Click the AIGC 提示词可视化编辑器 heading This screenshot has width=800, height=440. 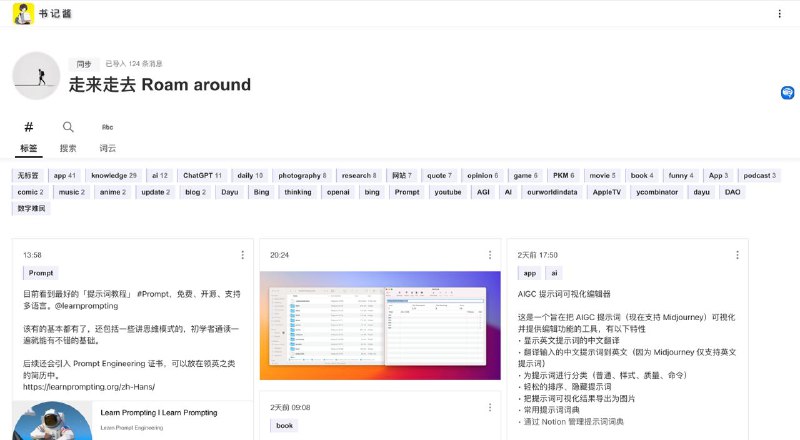point(564,294)
